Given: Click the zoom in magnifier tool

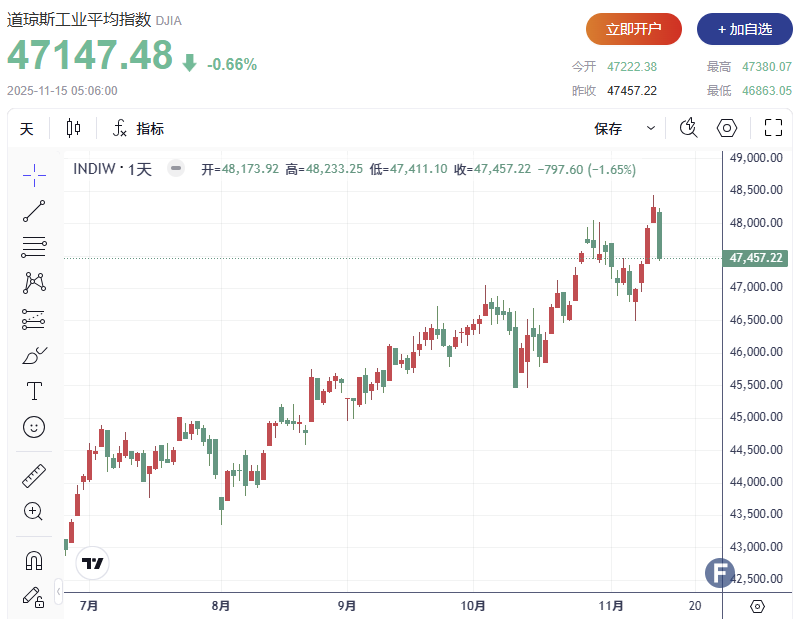Looking at the screenshot, I should pos(34,512).
